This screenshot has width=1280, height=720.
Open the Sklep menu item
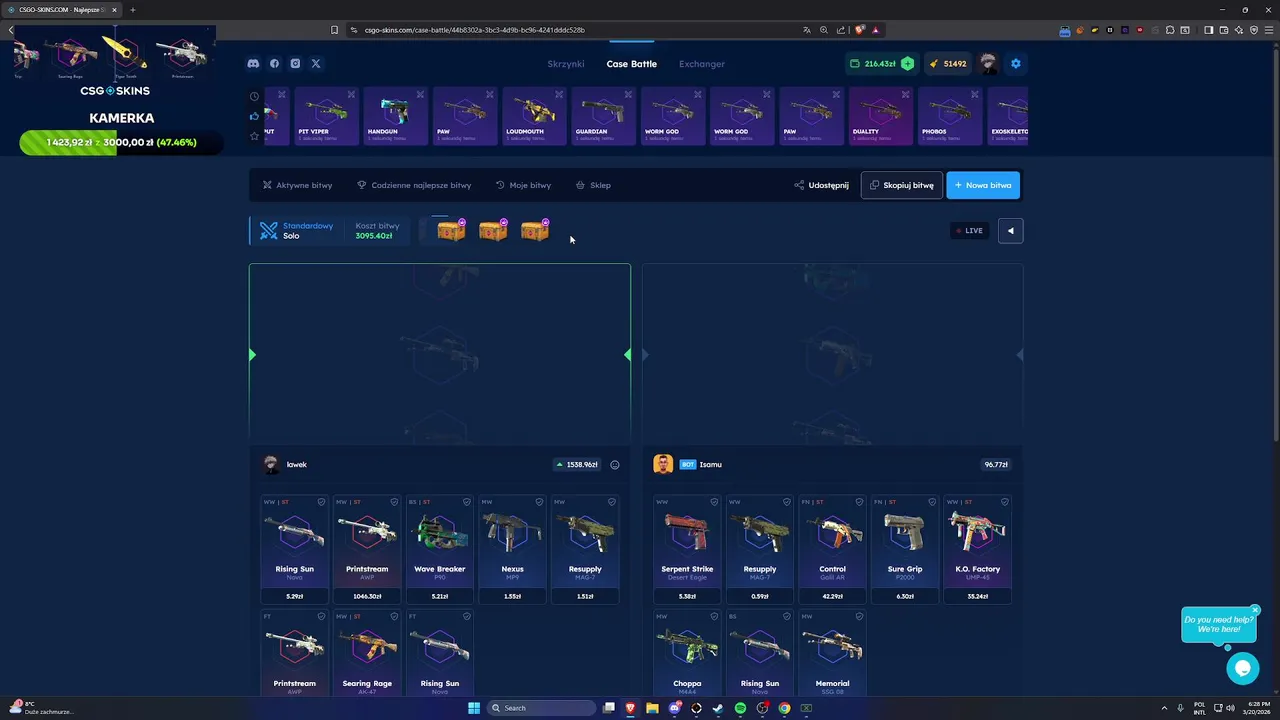pos(593,185)
